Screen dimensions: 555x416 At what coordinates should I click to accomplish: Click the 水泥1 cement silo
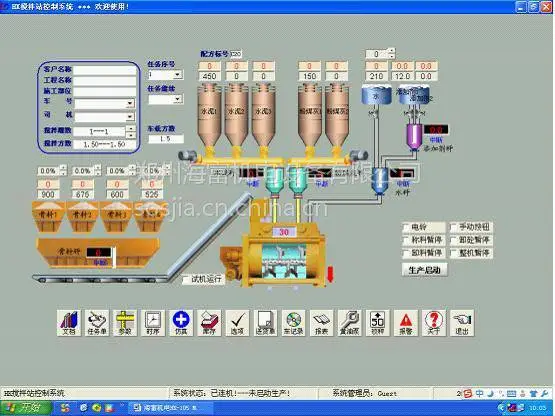tap(209, 115)
